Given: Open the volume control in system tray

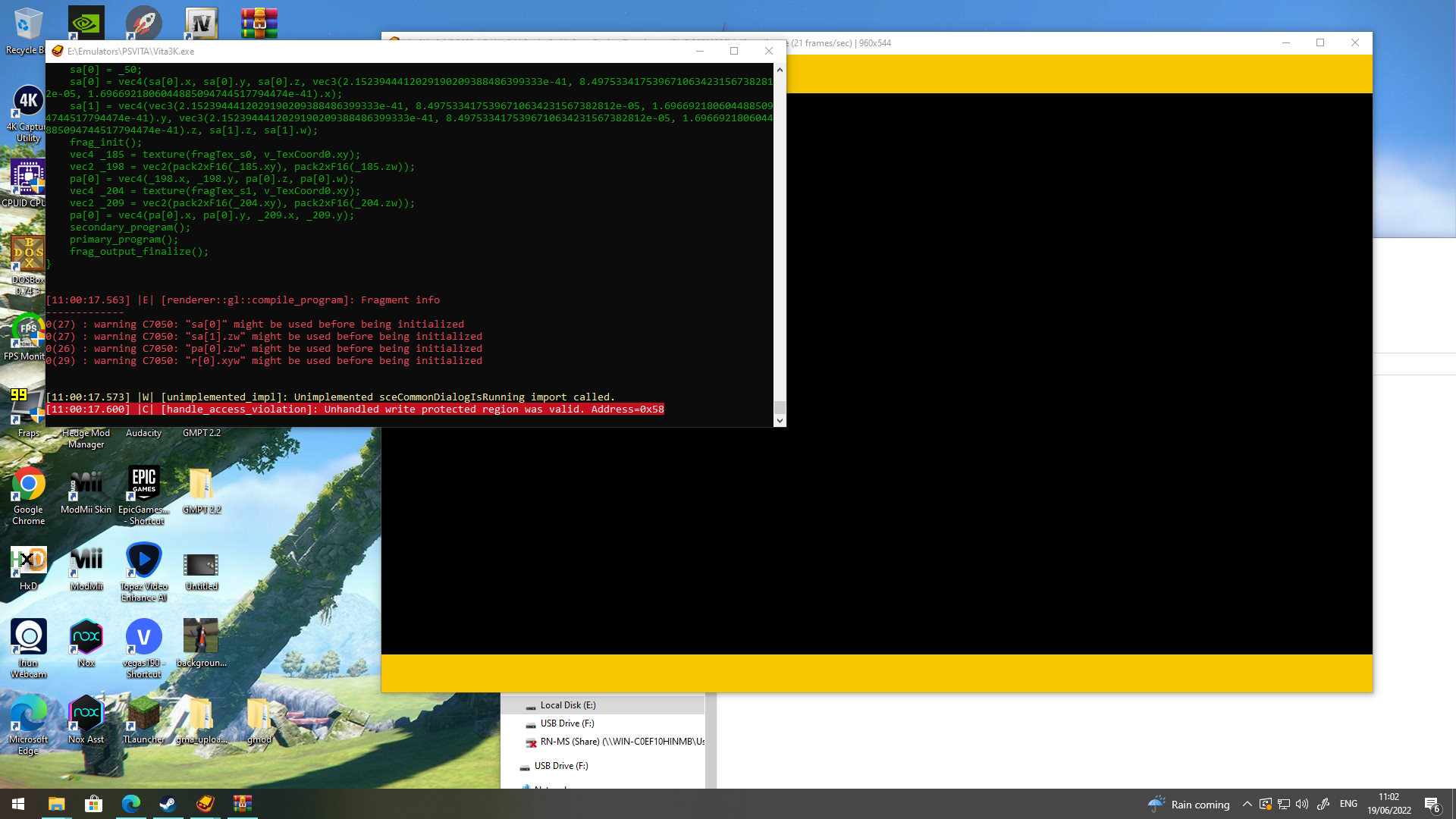Looking at the screenshot, I should [x=1302, y=804].
